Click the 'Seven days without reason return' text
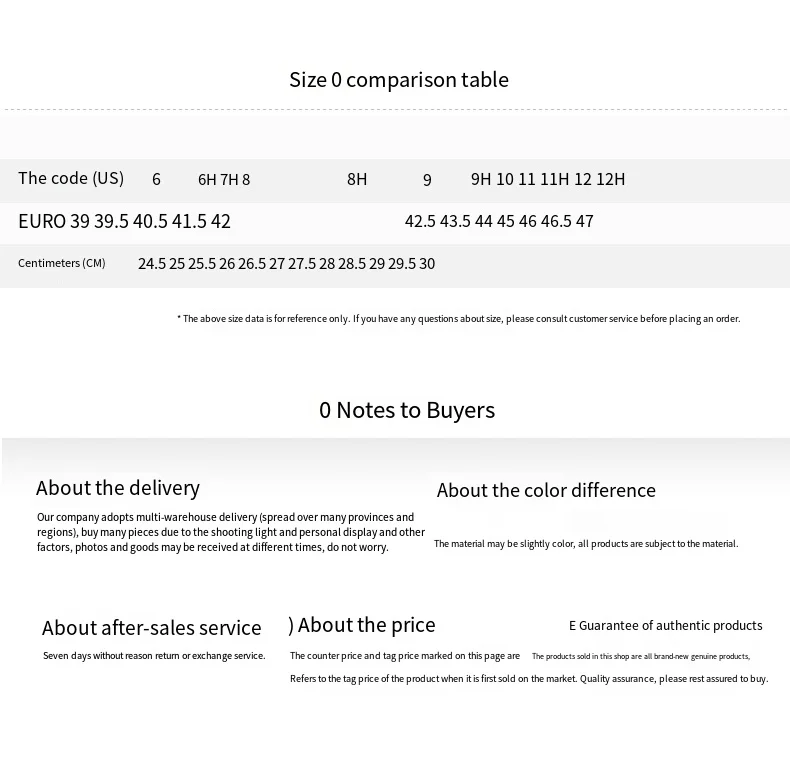The width and height of the screenshot is (790, 760). point(154,656)
